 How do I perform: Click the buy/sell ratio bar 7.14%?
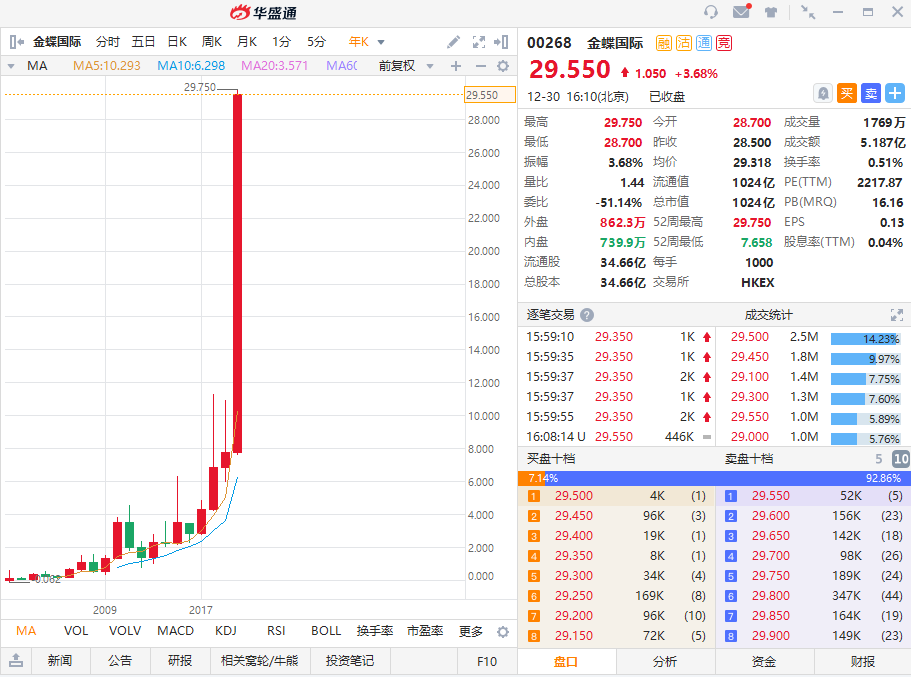tap(714, 478)
